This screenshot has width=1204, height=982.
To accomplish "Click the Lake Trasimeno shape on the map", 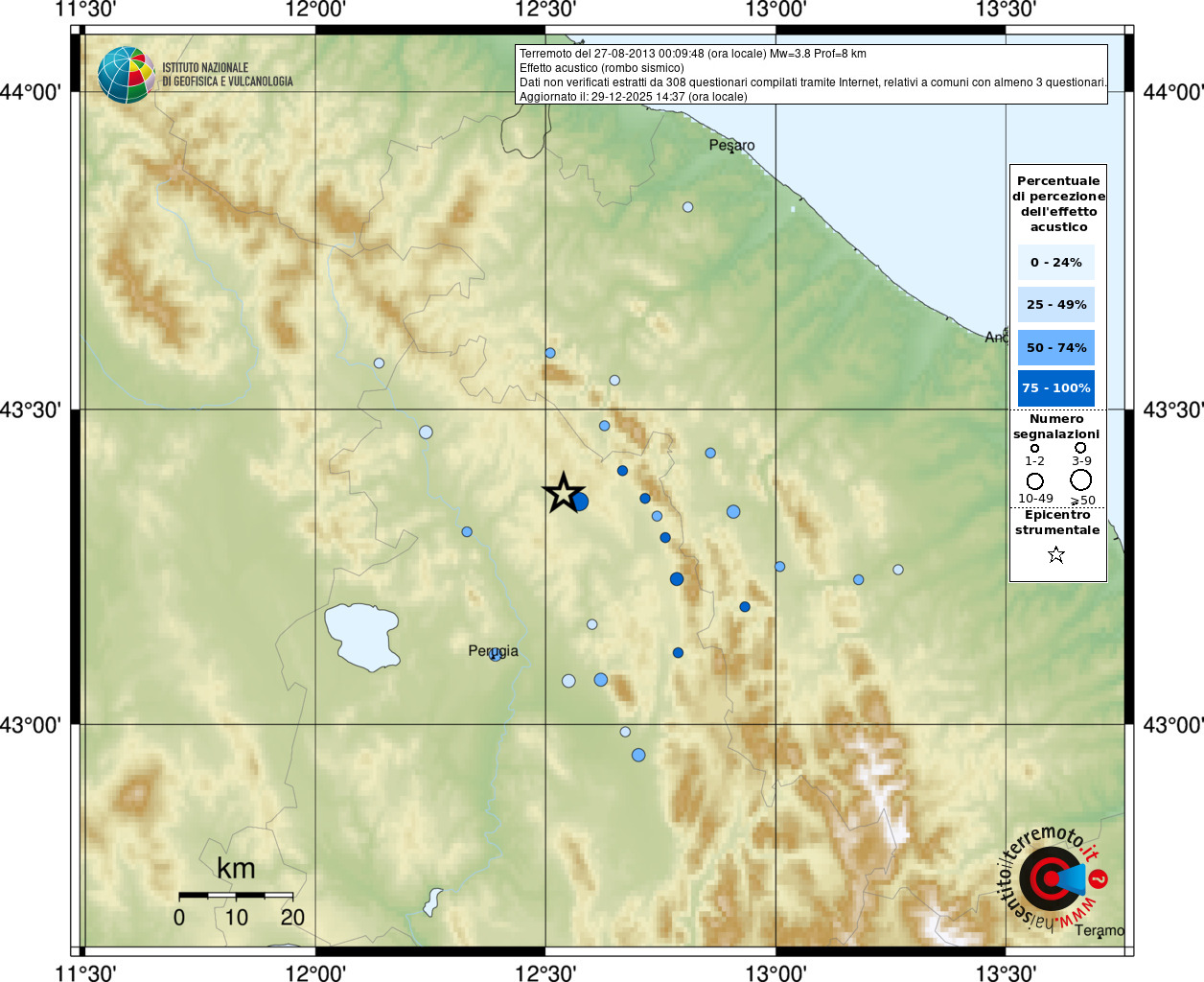I will pos(362,637).
